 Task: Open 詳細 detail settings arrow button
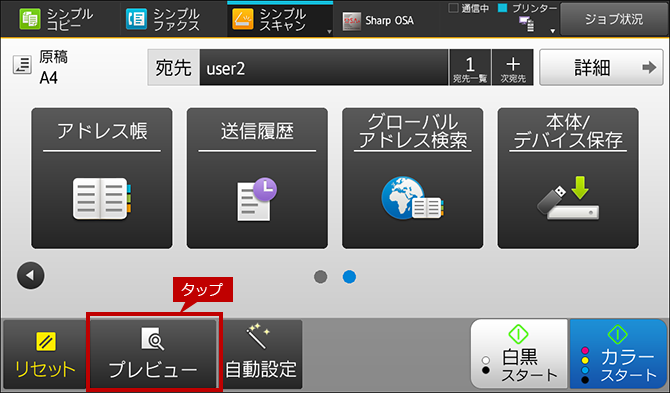[x=601, y=67]
